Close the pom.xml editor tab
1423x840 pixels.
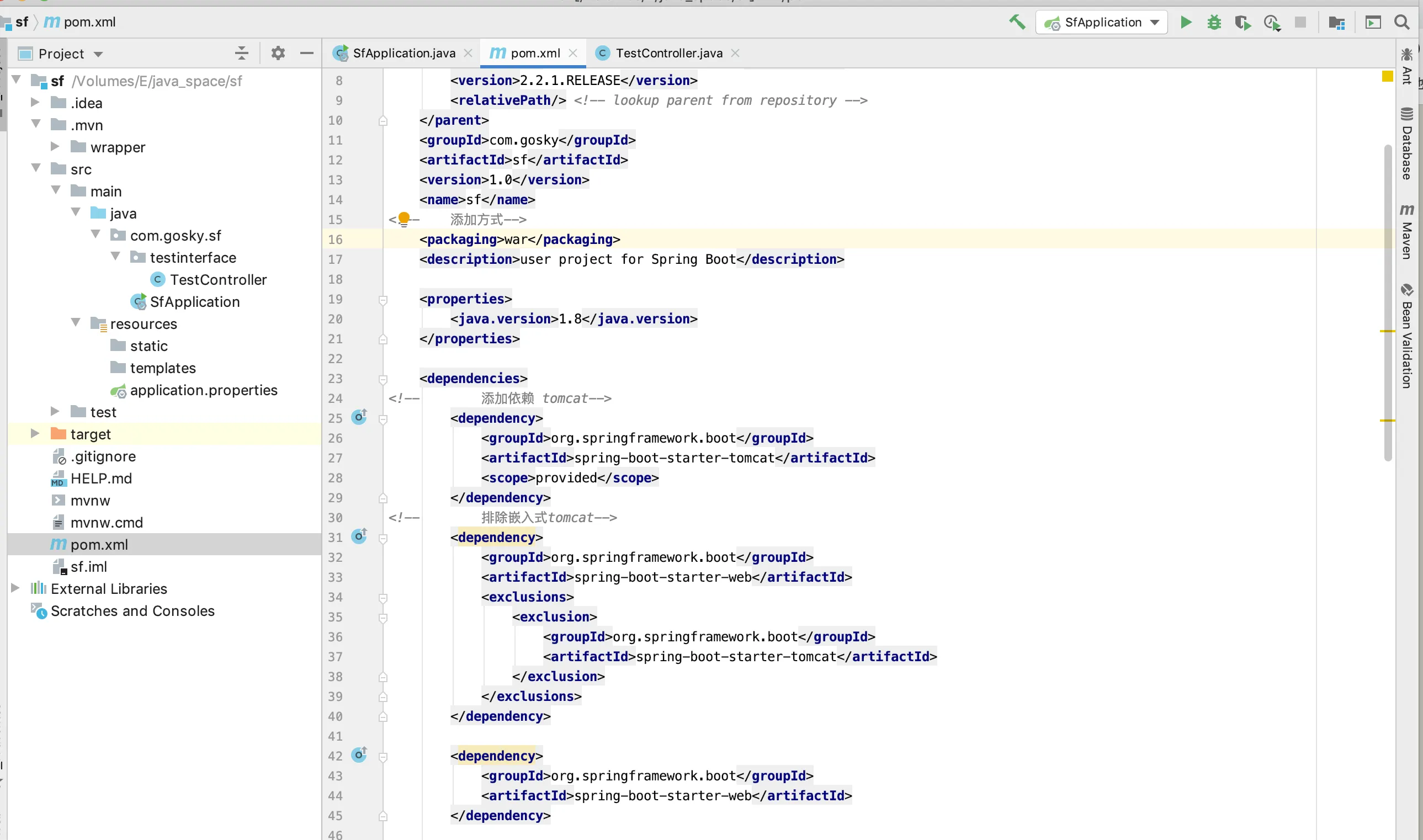click(x=573, y=52)
